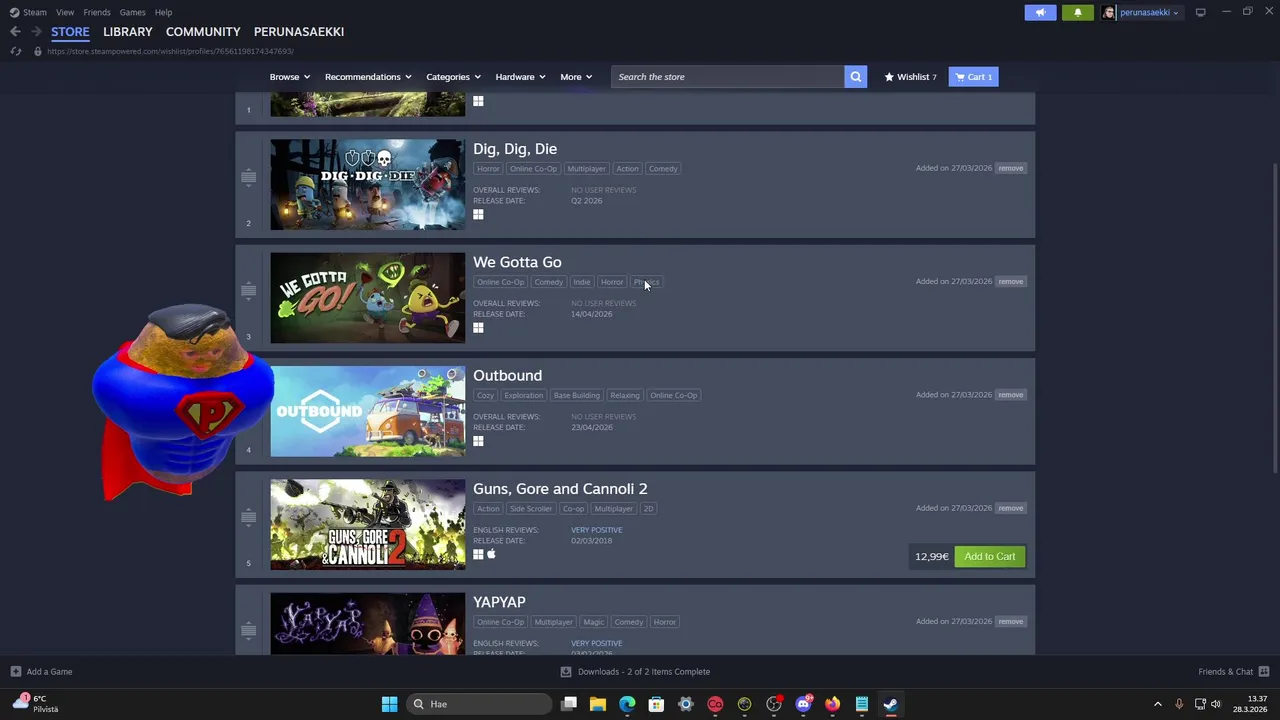This screenshot has height=720, width=1280.
Task: Click the drag handle for We Gotta Go
Action: coord(248,290)
